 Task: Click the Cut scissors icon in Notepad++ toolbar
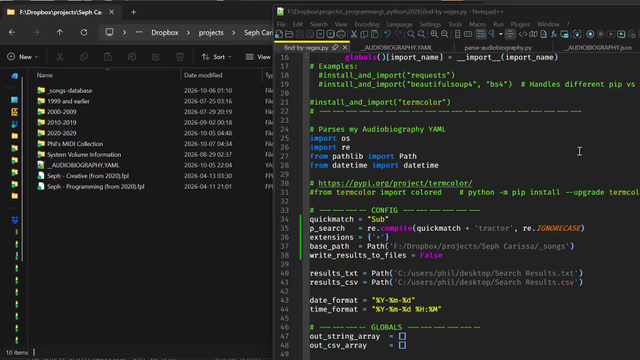pyautogui.click(x=354, y=34)
